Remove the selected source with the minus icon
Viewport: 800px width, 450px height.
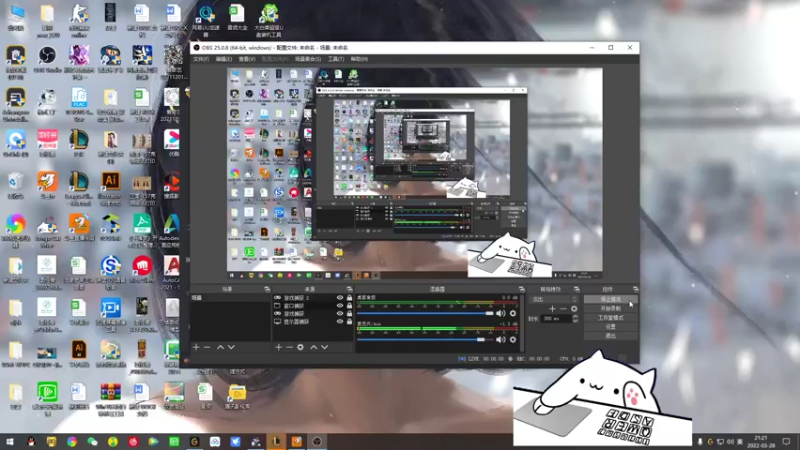[289, 347]
